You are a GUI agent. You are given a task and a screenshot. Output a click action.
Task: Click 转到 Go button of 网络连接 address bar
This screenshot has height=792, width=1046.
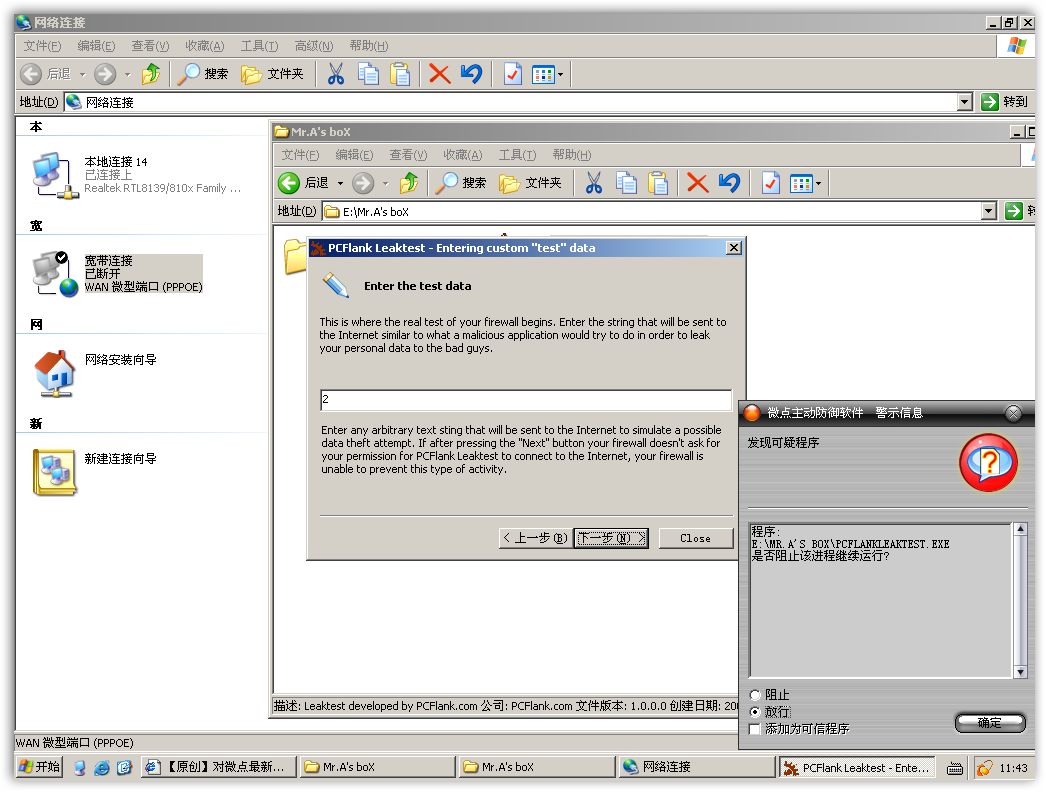[x=1005, y=102]
